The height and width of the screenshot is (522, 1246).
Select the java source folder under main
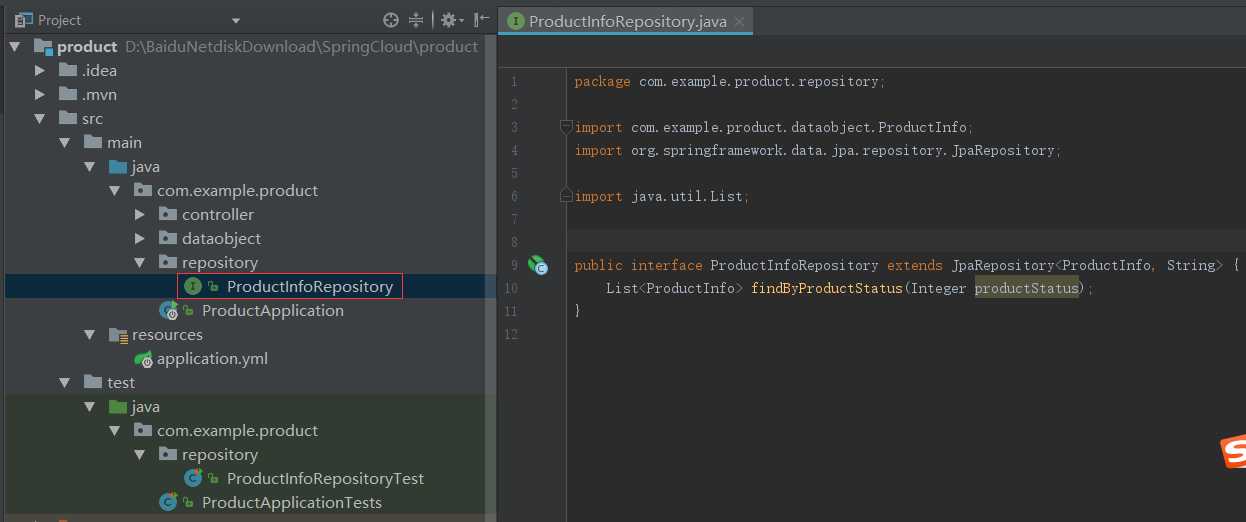145,166
